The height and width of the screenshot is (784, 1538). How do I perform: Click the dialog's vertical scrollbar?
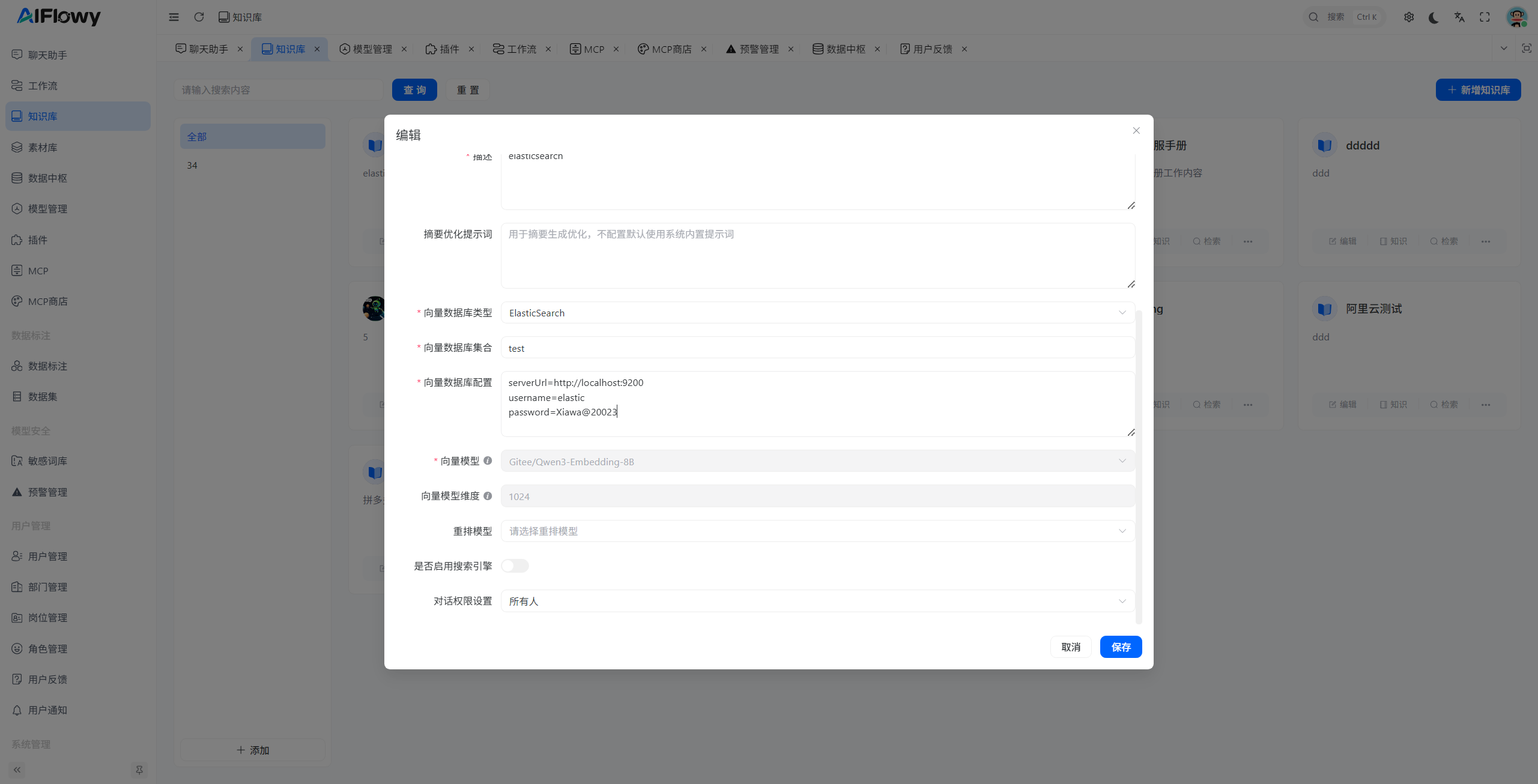coord(1138,468)
